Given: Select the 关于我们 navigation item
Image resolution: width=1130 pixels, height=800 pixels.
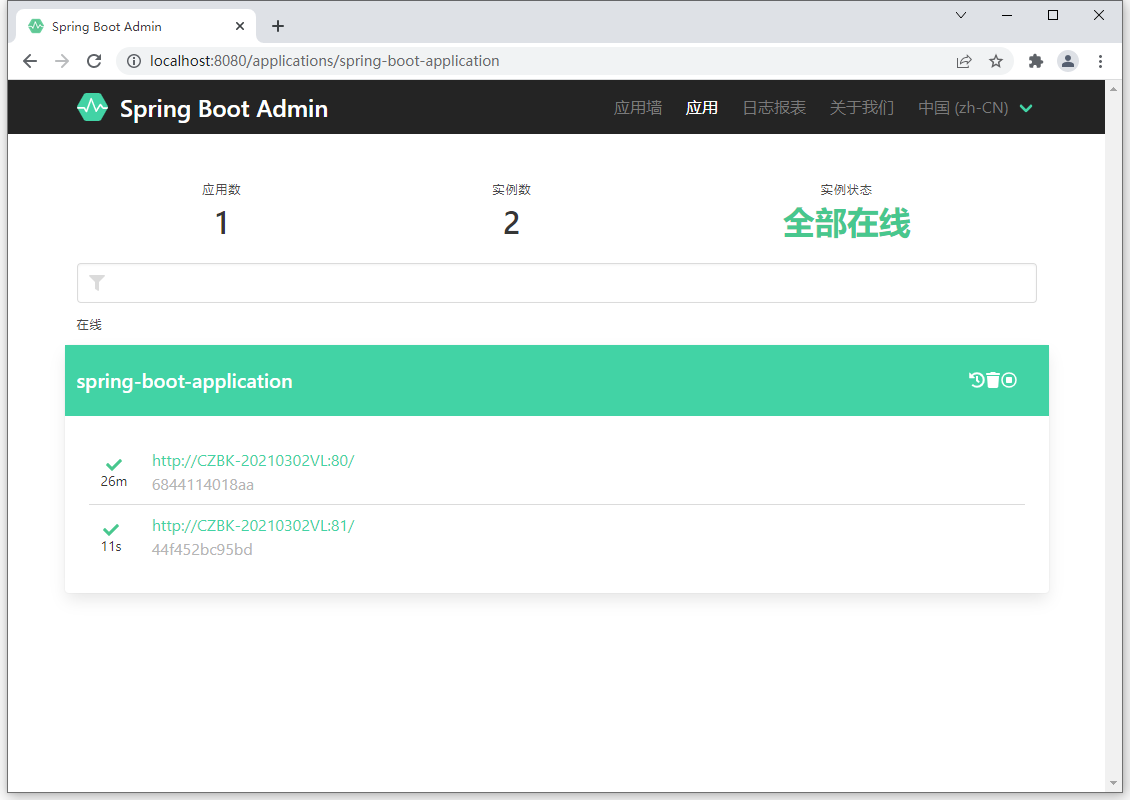Looking at the screenshot, I should point(862,108).
